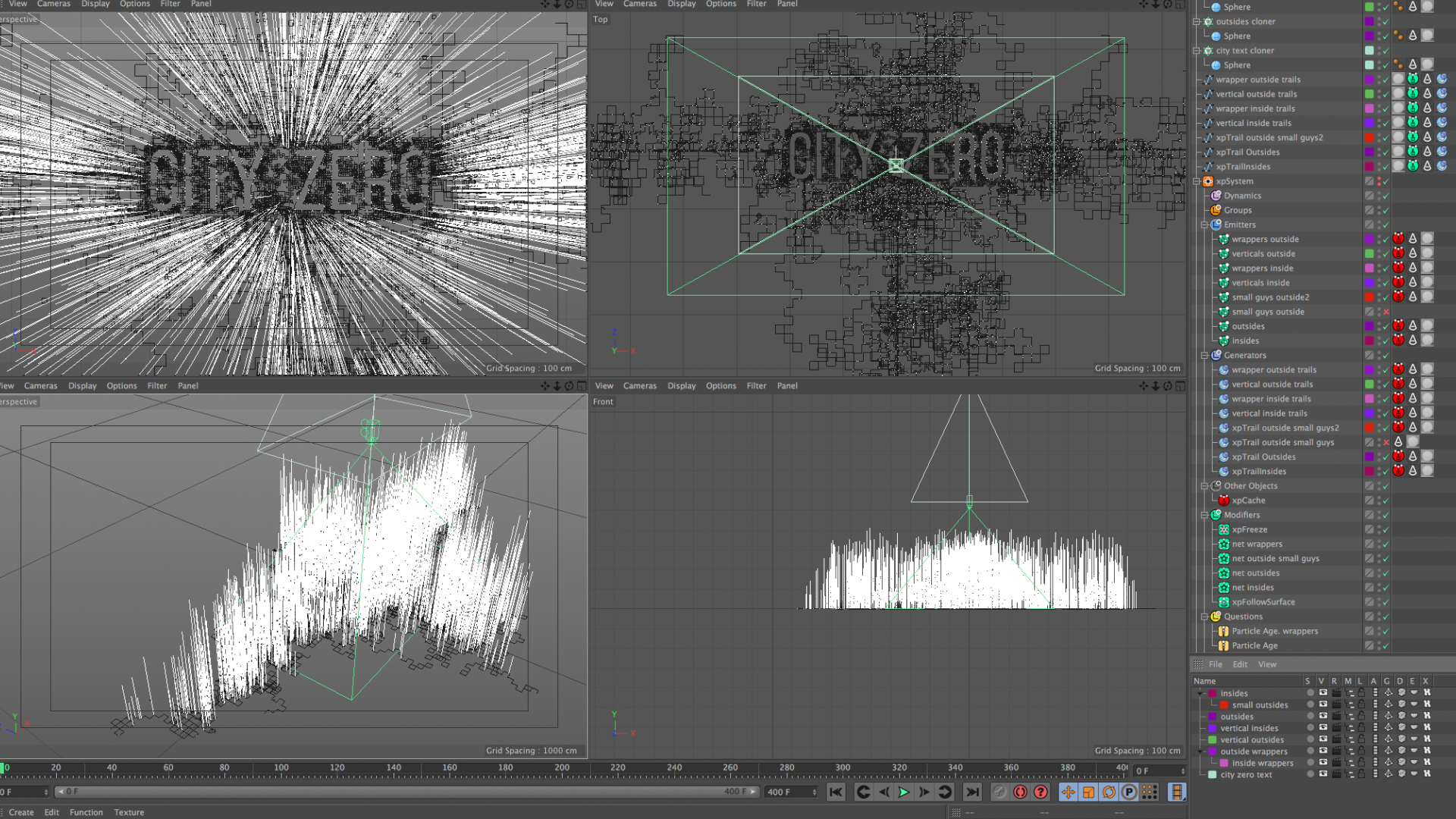The height and width of the screenshot is (819, 1456).
Task: Toggle lock for vertical insides layer
Action: [1362, 728]
